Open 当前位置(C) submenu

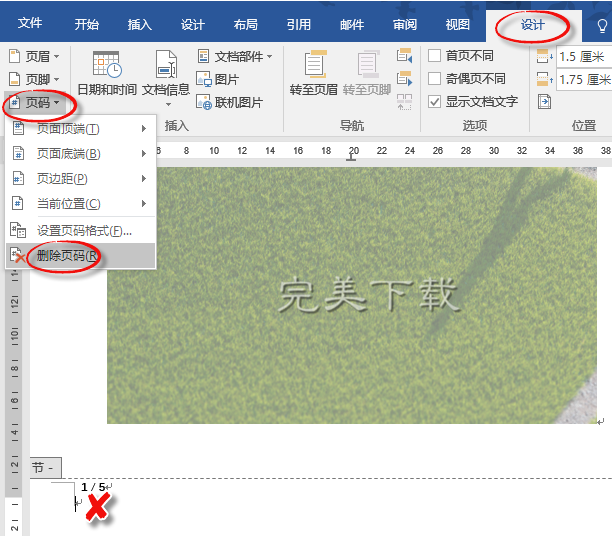pyautogui.click(x=80, y=203)
